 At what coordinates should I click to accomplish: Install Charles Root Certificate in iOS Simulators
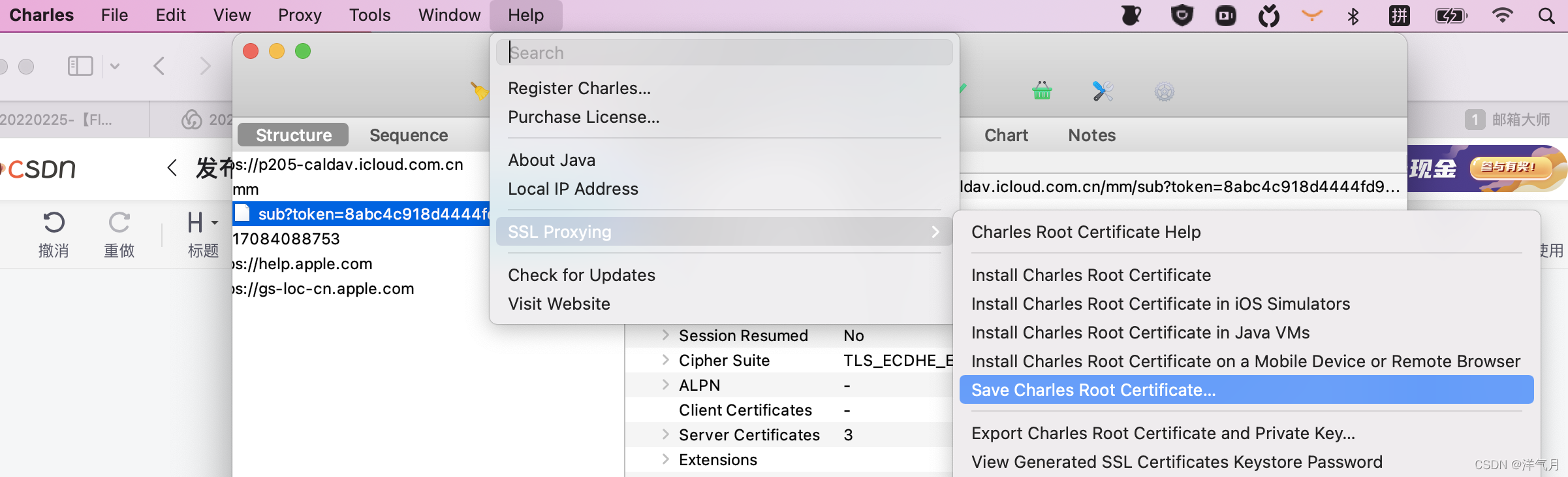[1161, 304]
